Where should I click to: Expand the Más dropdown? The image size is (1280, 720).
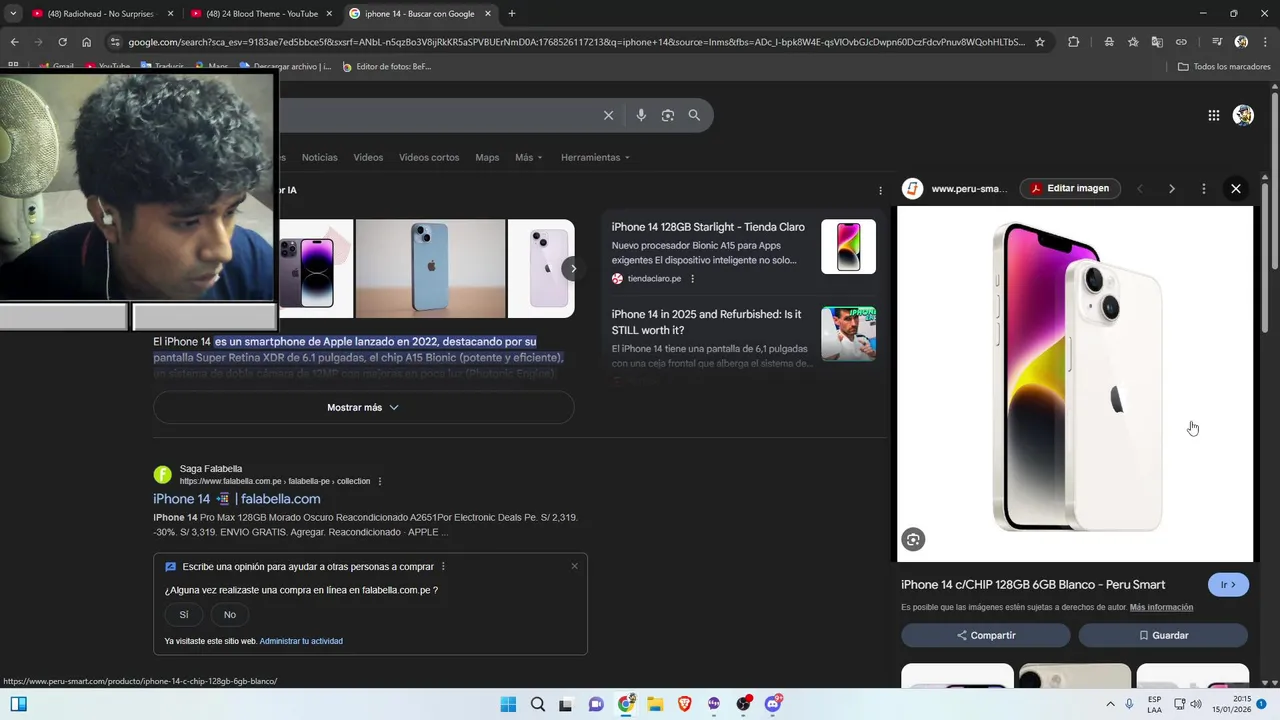click(x=529, y=157)
